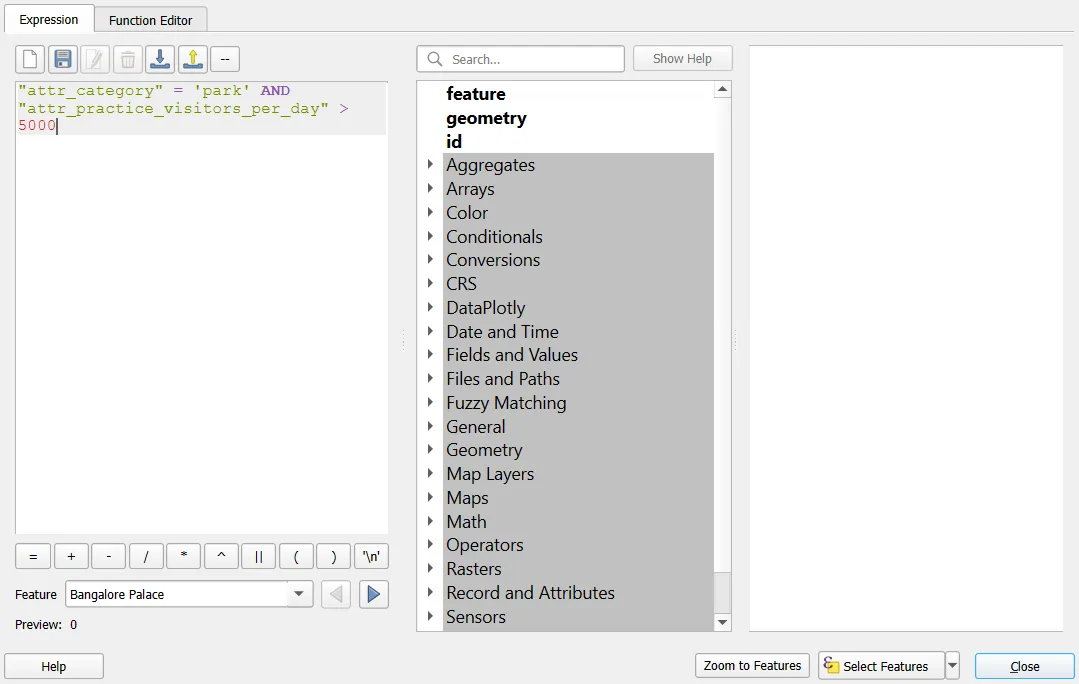The width and height of the screenshot is (1079, 684).
Task: Click the function list scroll down arrow
Action: point(722,622)
